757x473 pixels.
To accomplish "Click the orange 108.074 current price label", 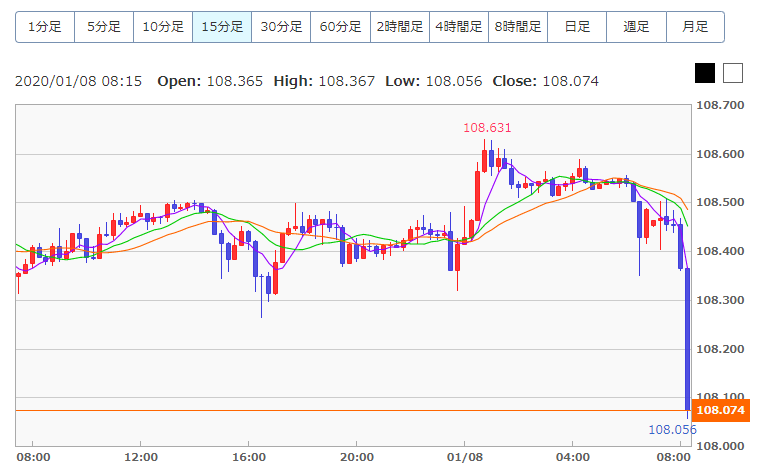I will (720, 410).
